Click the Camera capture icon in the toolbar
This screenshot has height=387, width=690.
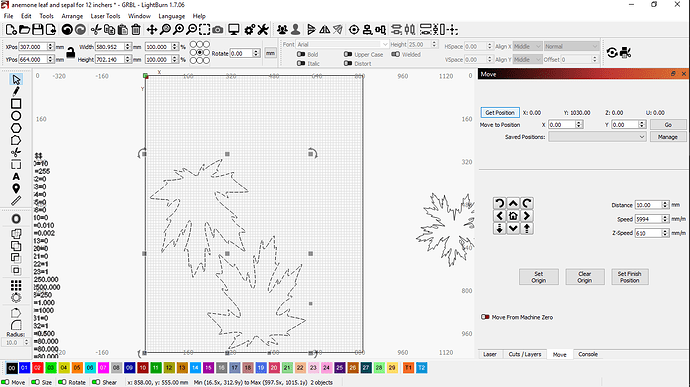pos(217,30)
